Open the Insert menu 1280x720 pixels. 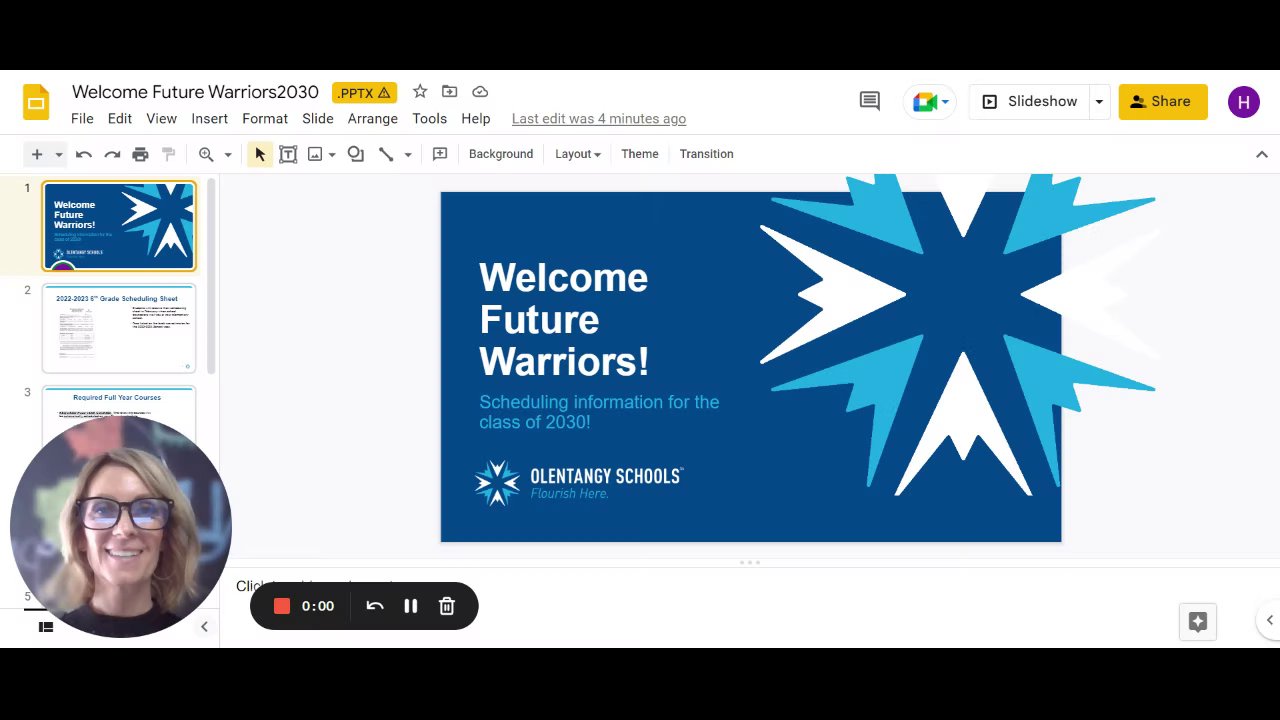tap(210, 118)
